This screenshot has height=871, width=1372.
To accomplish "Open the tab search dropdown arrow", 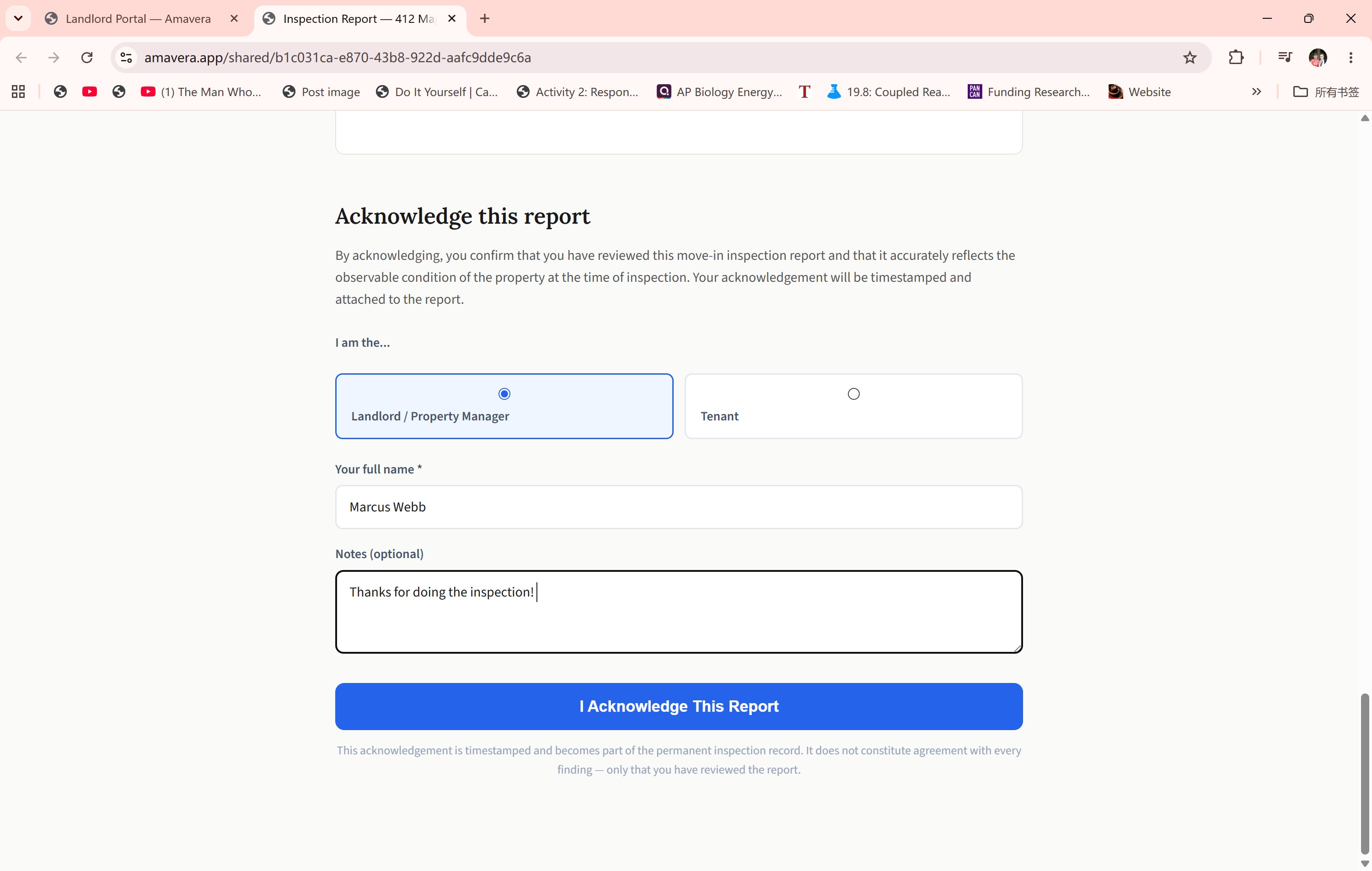I will click(18, 18).
